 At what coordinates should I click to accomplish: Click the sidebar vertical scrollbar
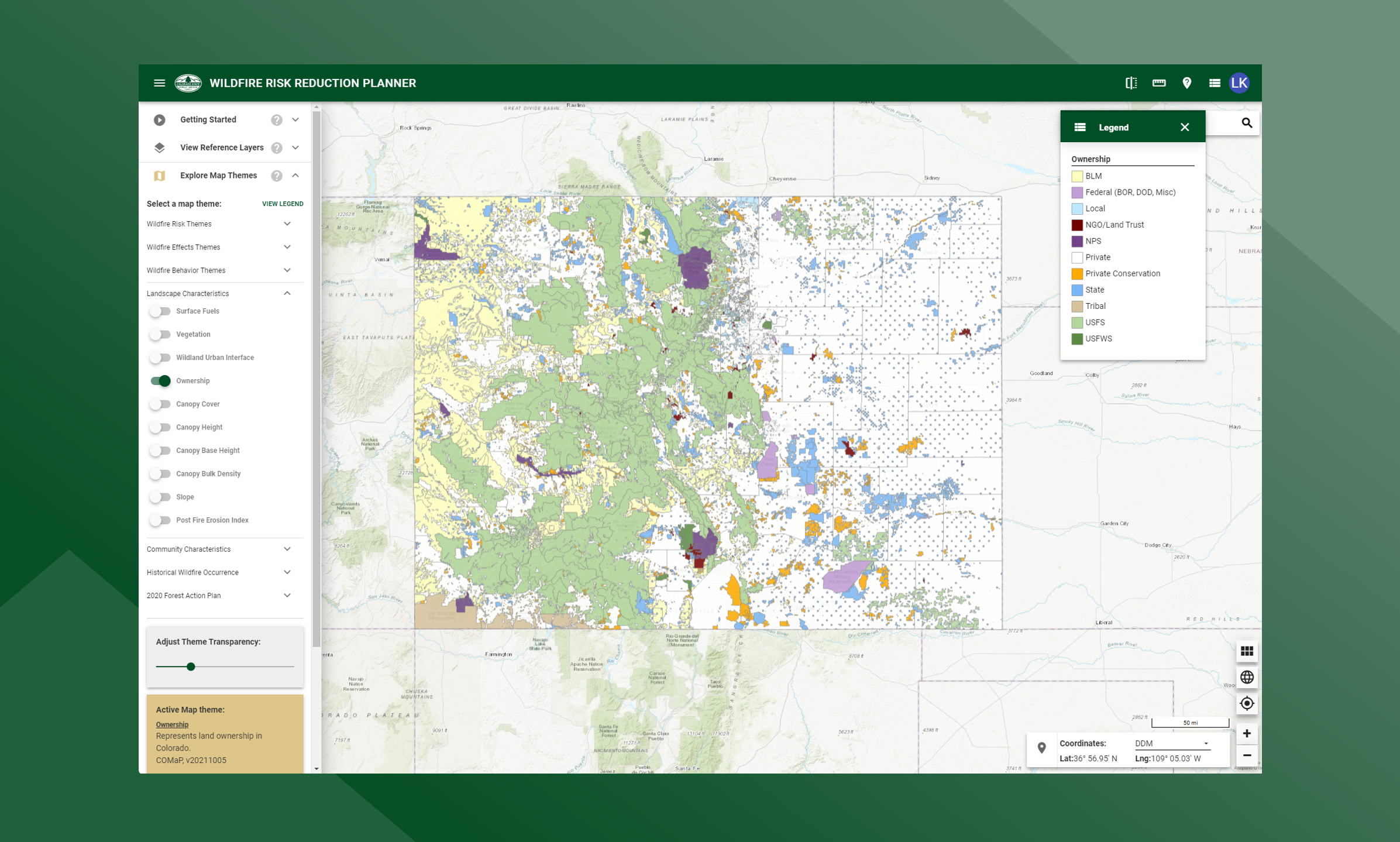[x=317, y=379]
